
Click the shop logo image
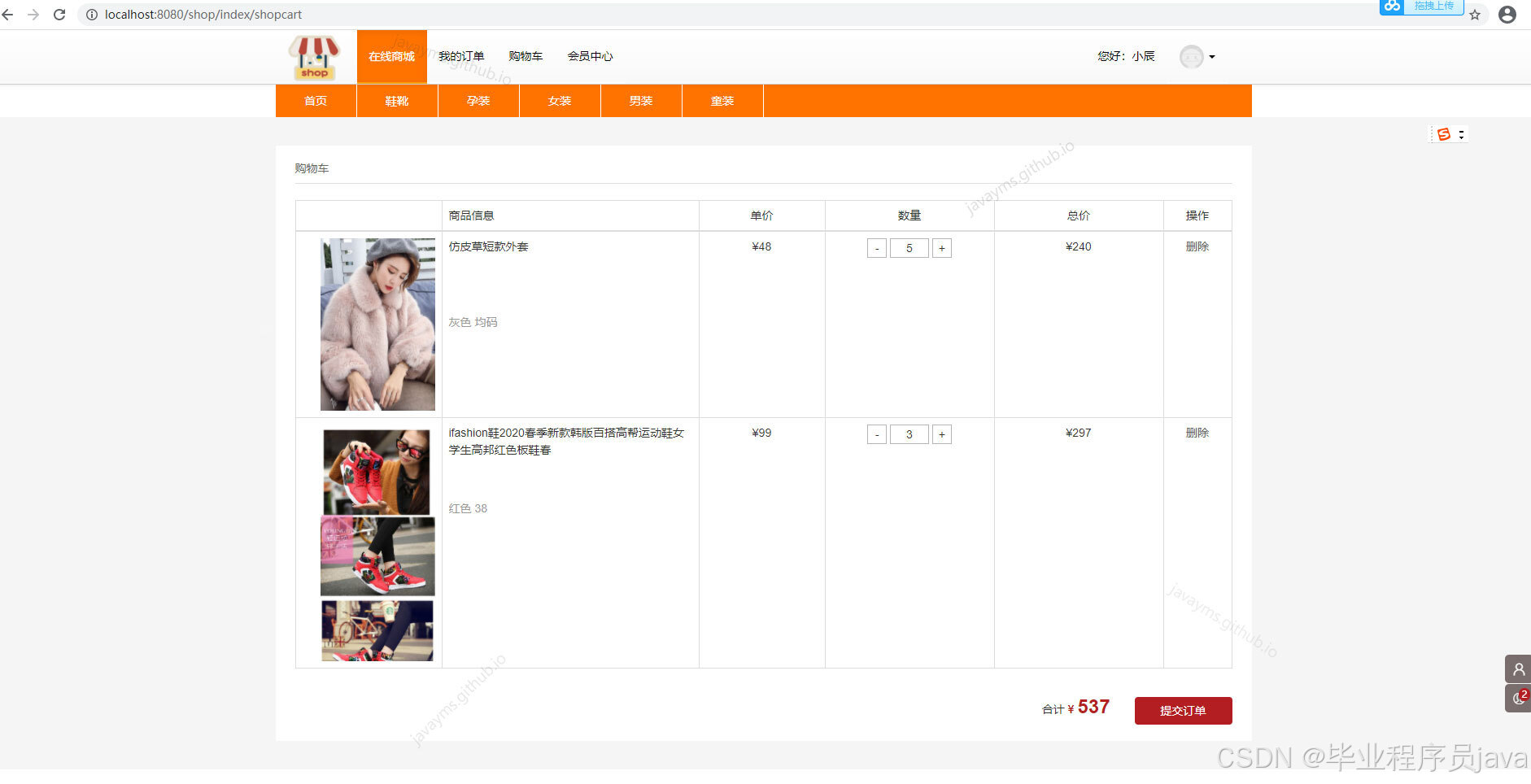(314, 58)
